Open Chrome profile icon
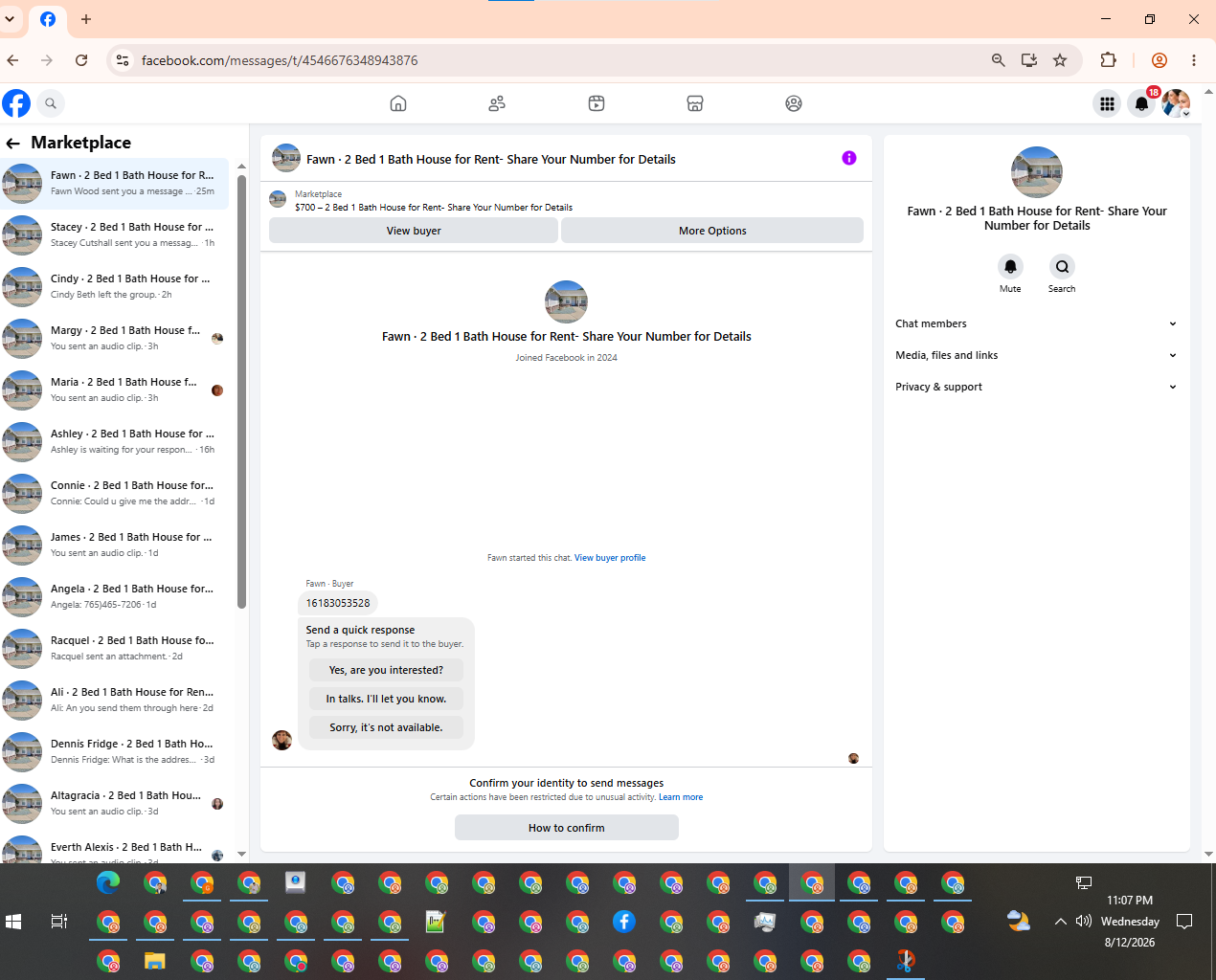 (1160, 60)
